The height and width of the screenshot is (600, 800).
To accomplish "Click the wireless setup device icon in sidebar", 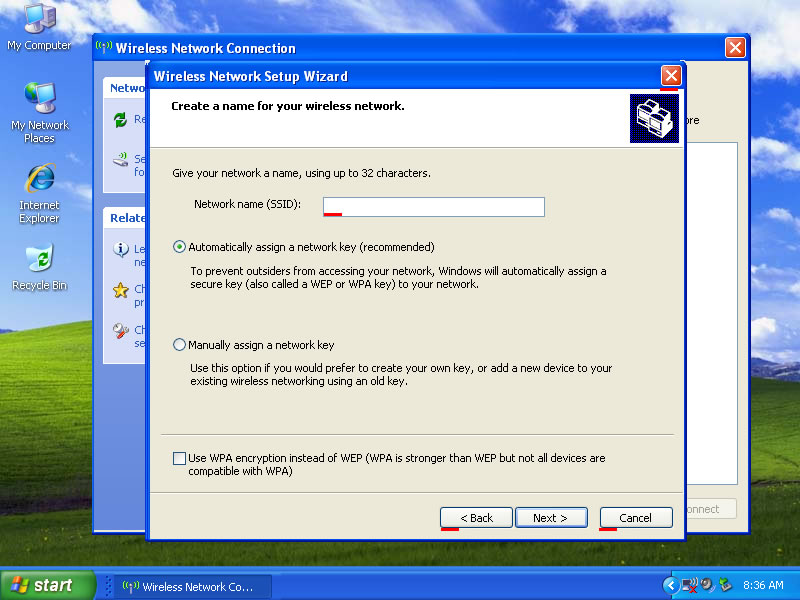I will pos(120,160).
